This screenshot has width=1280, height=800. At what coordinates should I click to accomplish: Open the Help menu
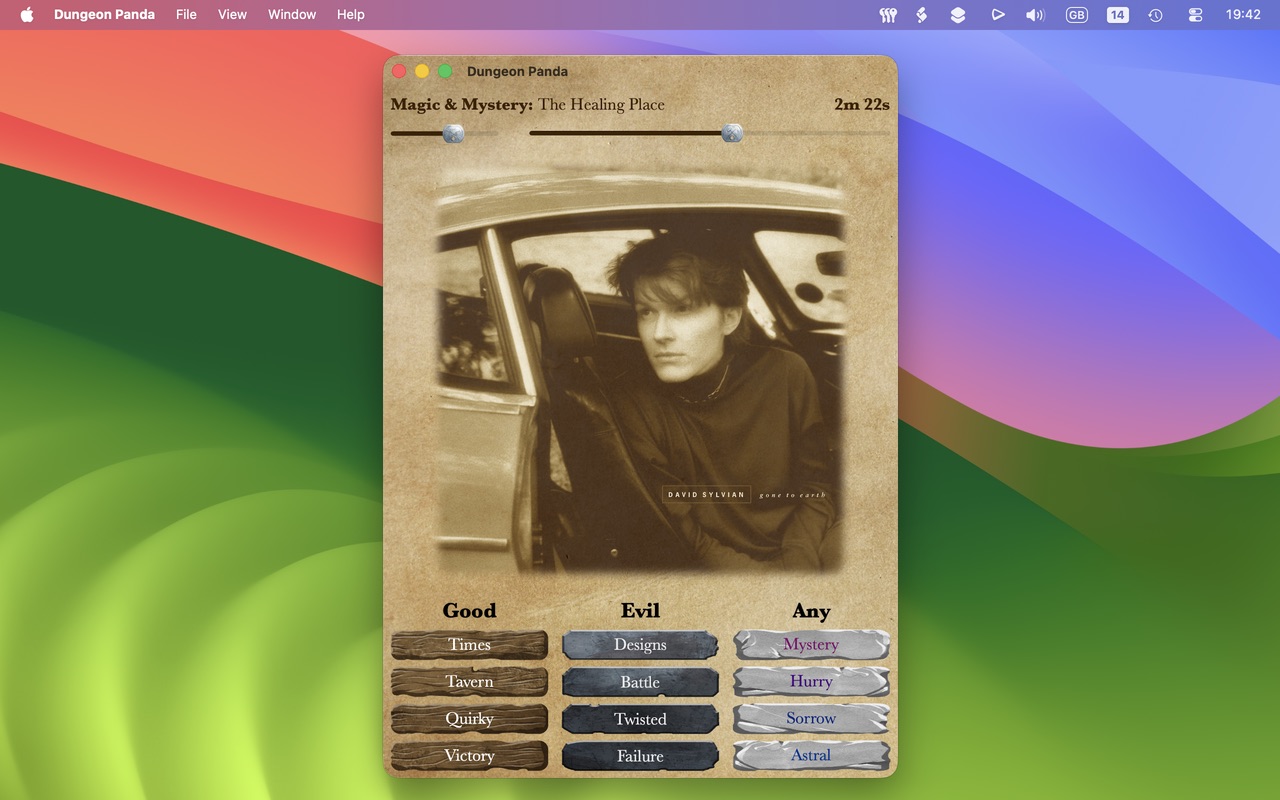tap(350, 15)
